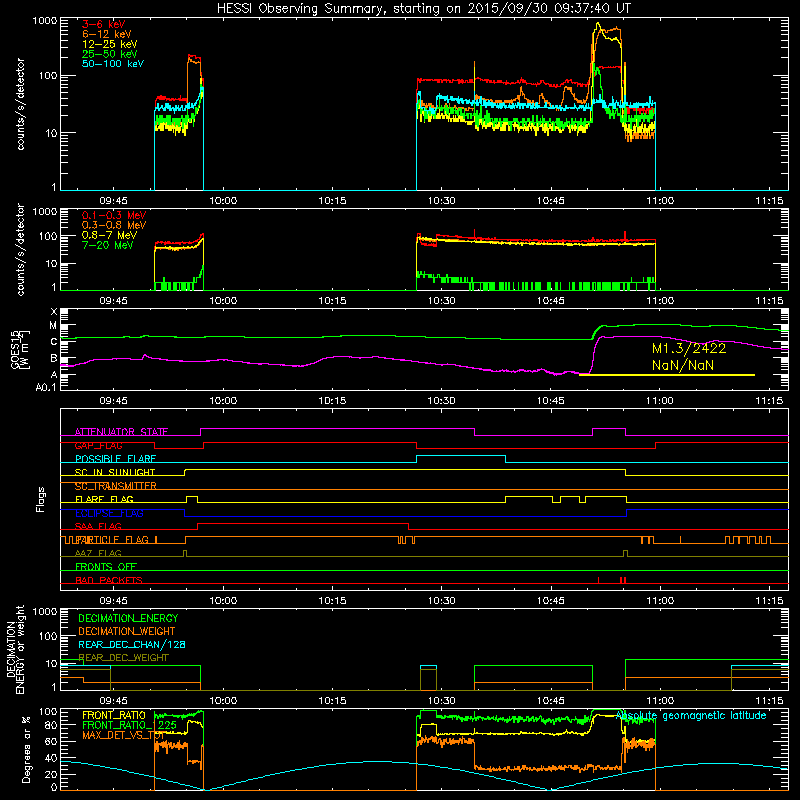800x800 pixels.
Task: Select the REAR_DEC_WEIGHT legend label
Action: [123, 658]
